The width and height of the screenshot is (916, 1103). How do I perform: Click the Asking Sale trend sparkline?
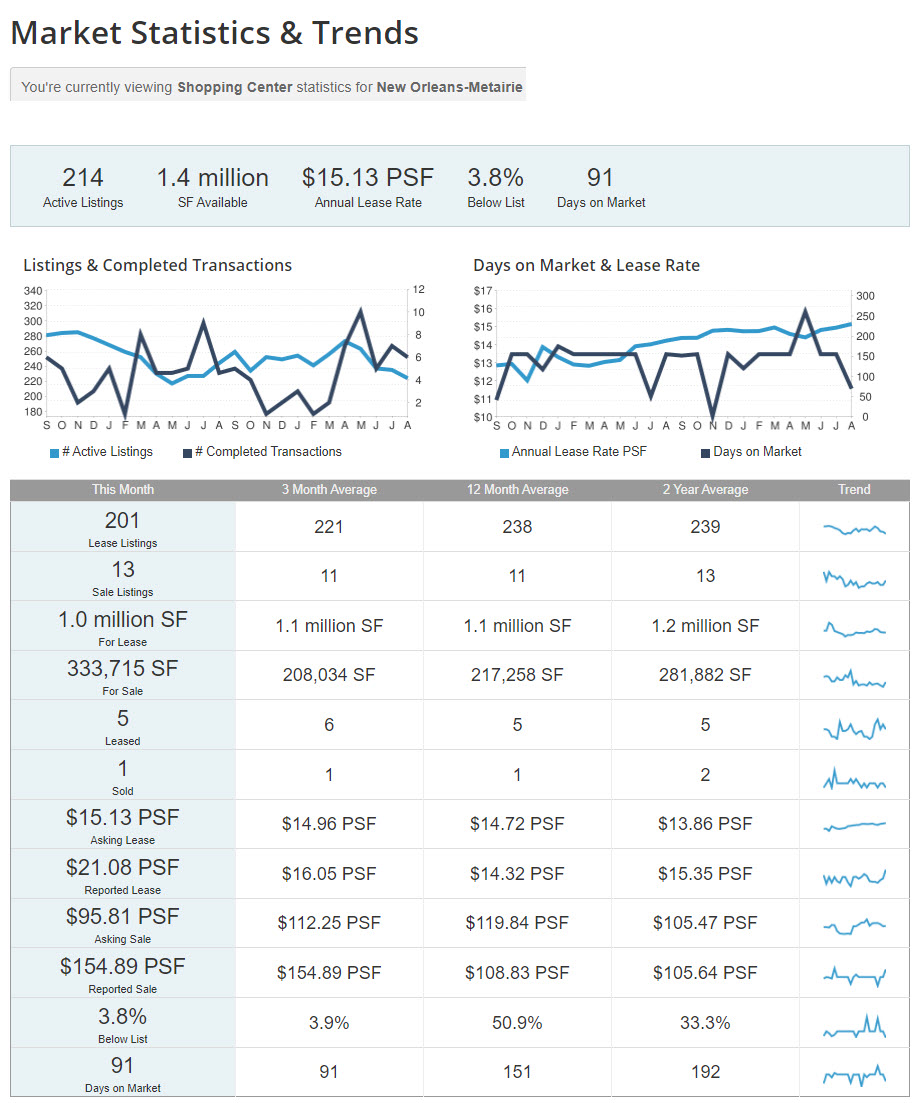tap(854, 926)
